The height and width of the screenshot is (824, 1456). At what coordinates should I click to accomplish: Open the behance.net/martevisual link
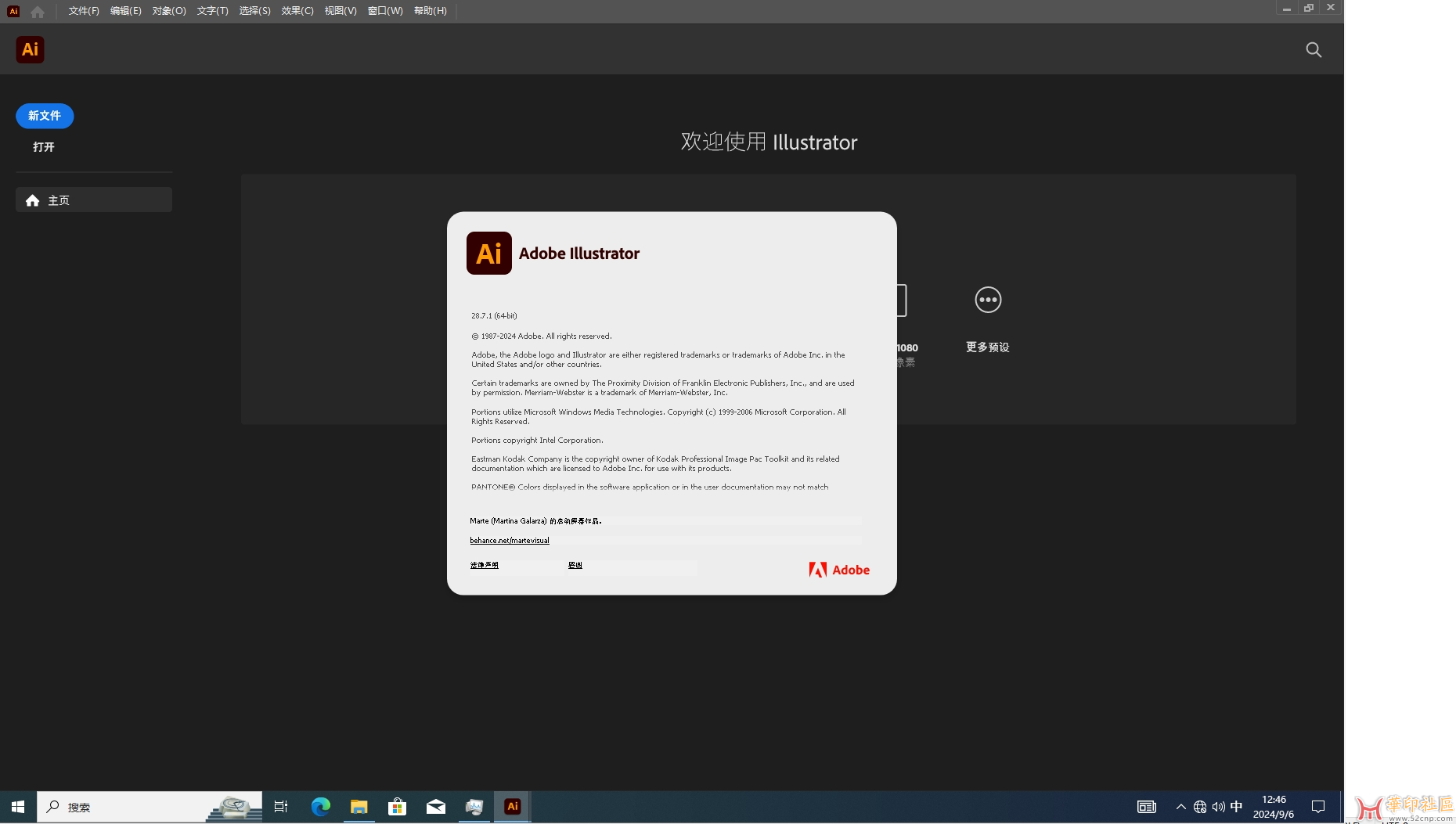coord(510,541)
